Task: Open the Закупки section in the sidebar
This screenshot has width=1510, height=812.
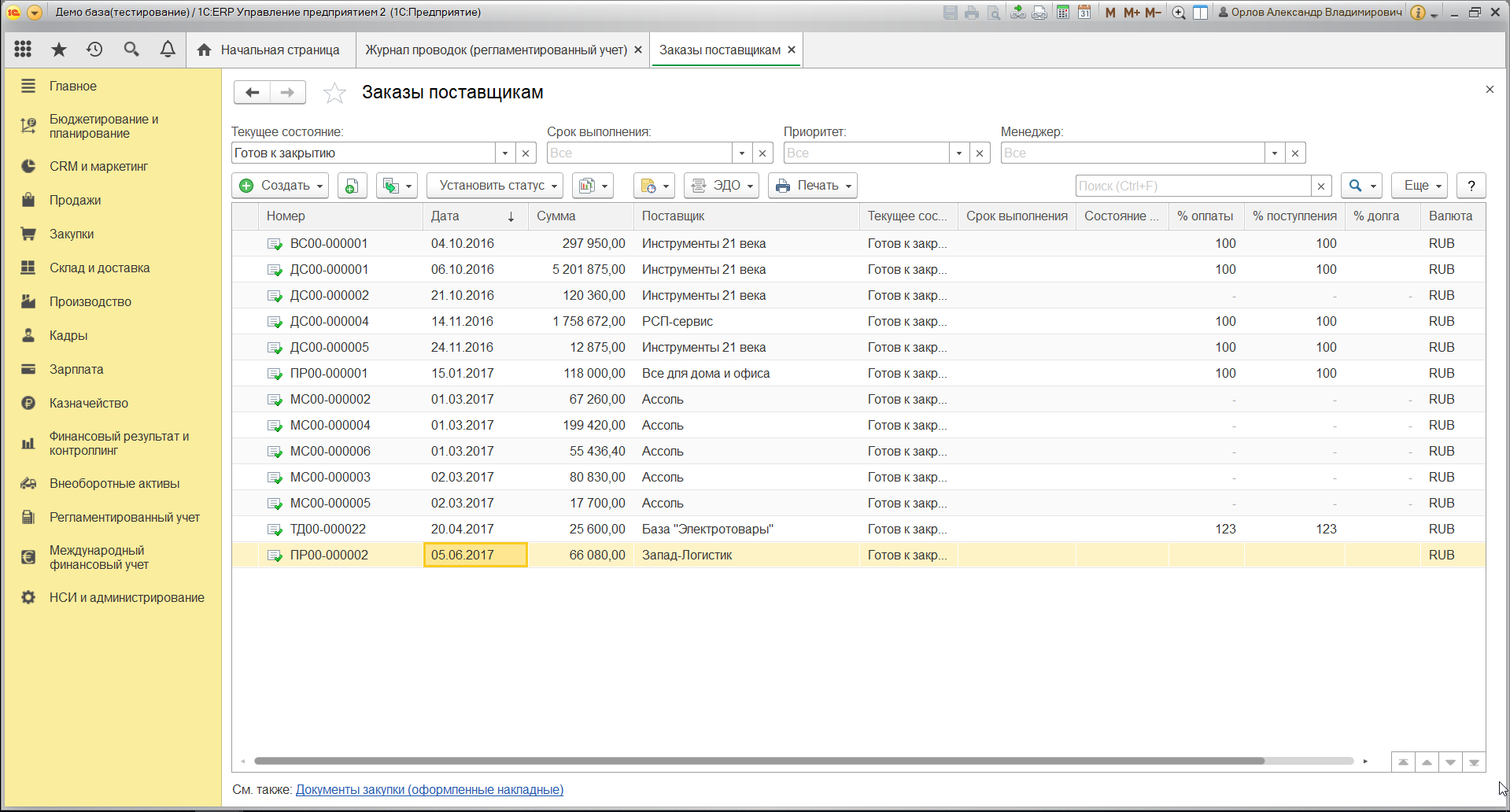Action: (72, 234)
